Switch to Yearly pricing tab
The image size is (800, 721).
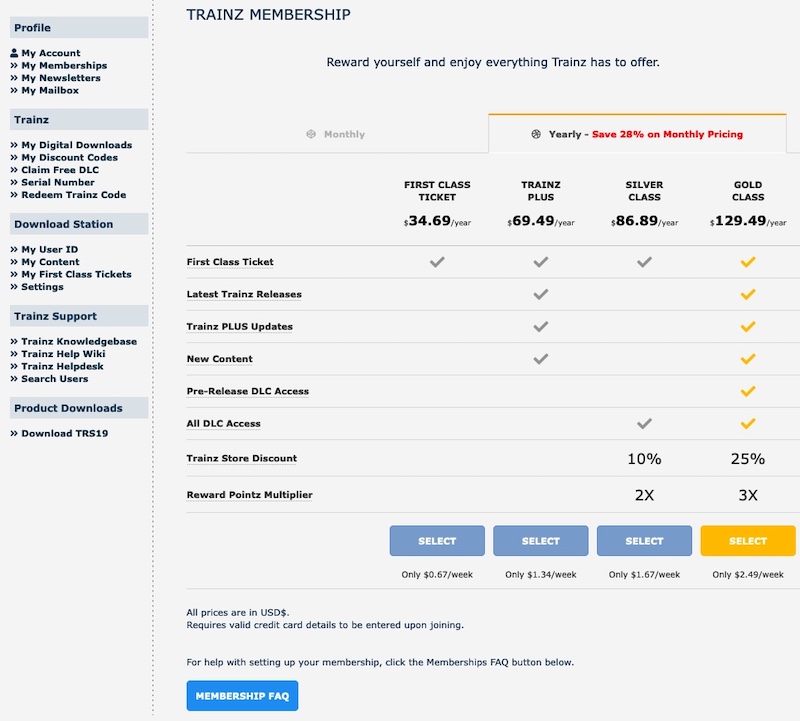click(x=637, y=134)
